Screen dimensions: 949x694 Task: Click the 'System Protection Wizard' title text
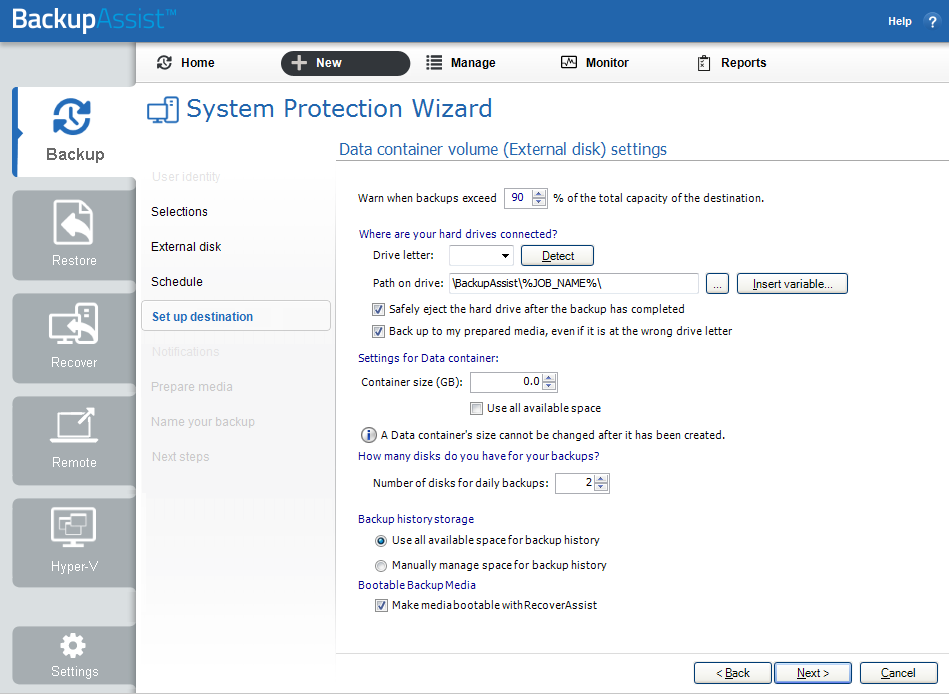(x=339, y=109)
